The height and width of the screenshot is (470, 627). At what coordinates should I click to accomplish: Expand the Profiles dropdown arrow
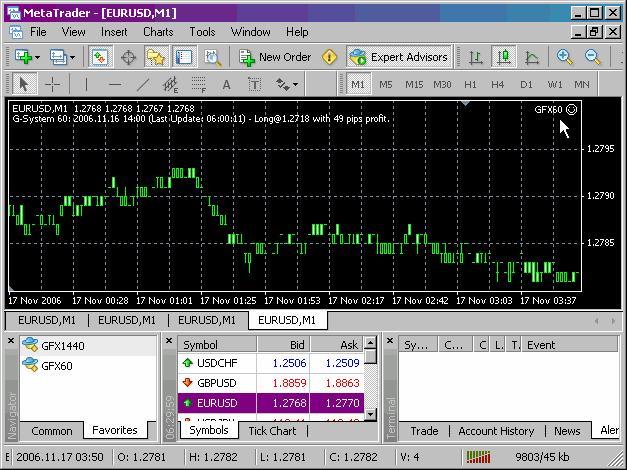point(72,58)
